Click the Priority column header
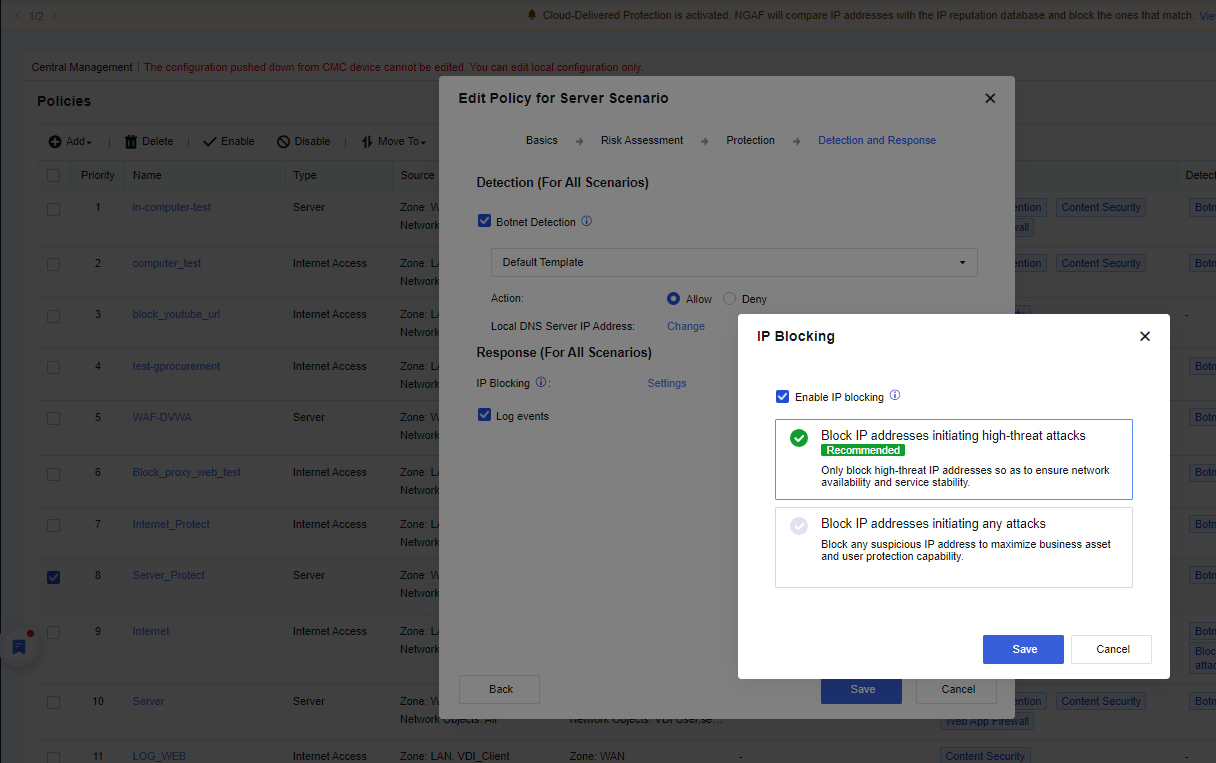The height and width of the screenshot is (763, 1216). [x=98, y=175]
